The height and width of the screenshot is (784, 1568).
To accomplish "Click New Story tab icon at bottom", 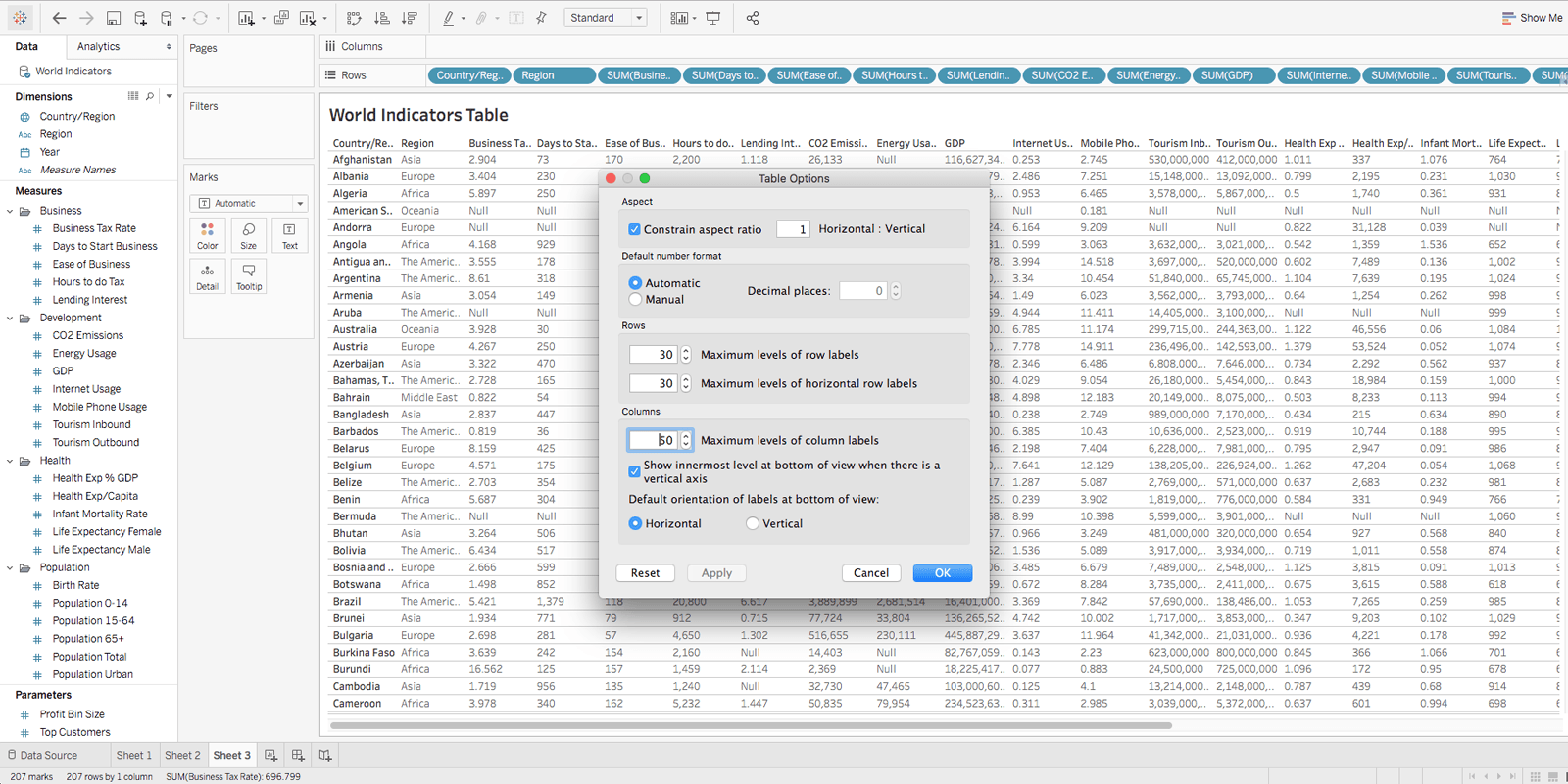I will 325,755.
